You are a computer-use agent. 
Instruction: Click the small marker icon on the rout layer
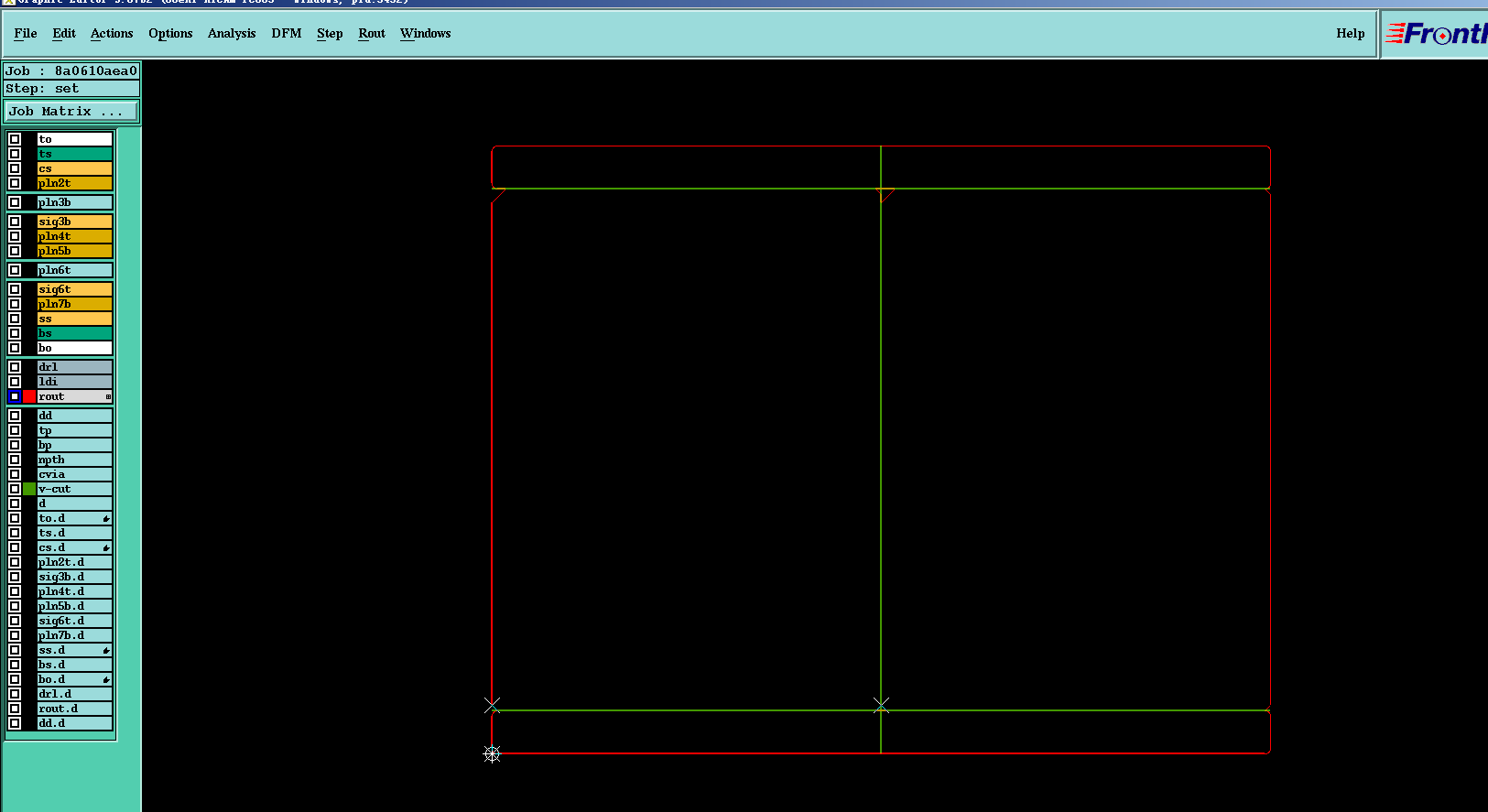pyautogui.click(x=108, y=396)
